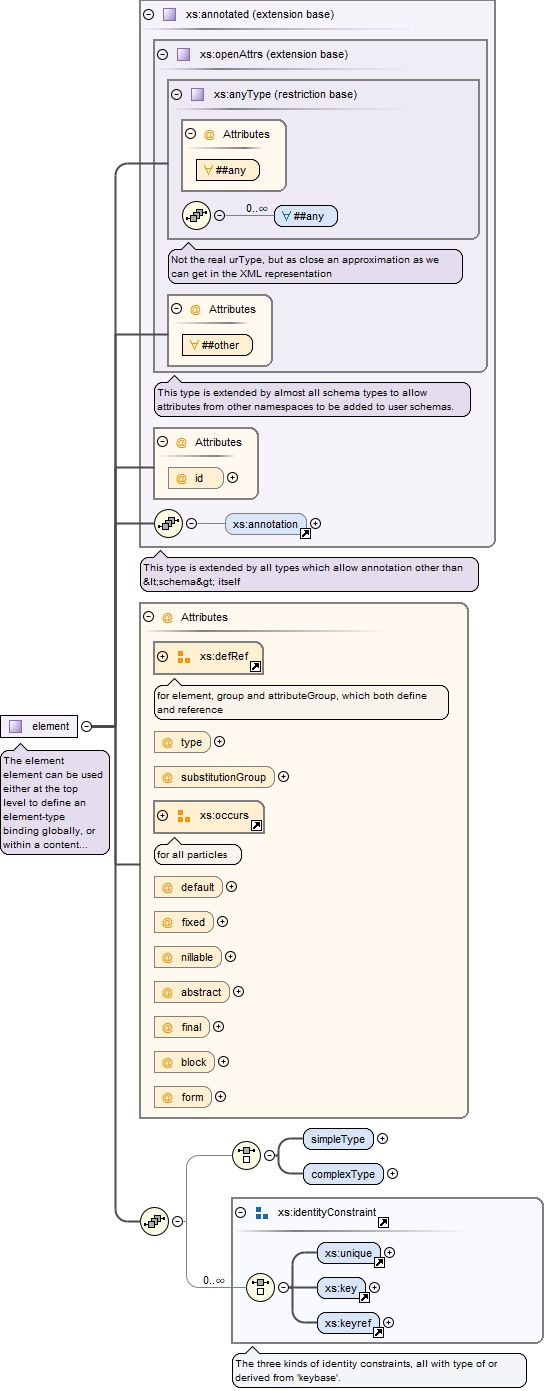Click the xs:defRef attribute group icon
Viewport: 545px width, 1391px height.
point(183,657)
